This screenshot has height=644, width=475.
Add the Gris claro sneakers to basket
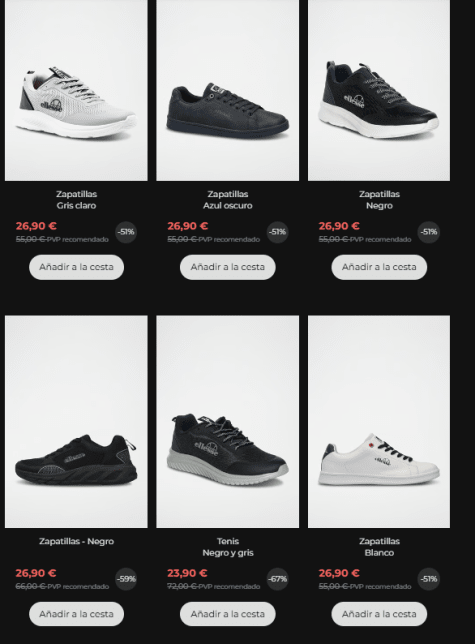click(76, 267)
